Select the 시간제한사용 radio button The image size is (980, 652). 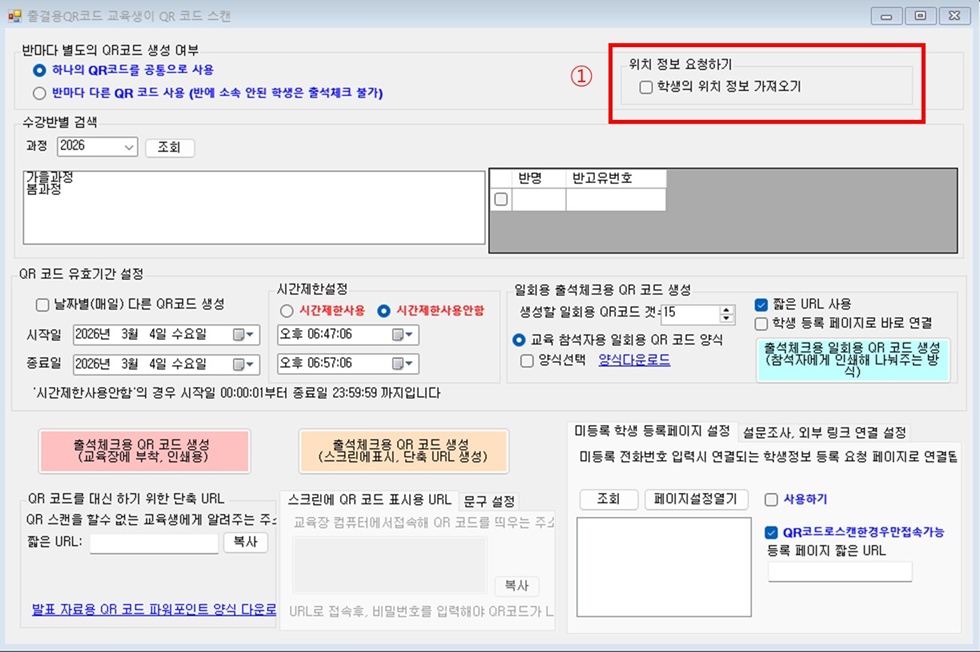click(286, 311)
